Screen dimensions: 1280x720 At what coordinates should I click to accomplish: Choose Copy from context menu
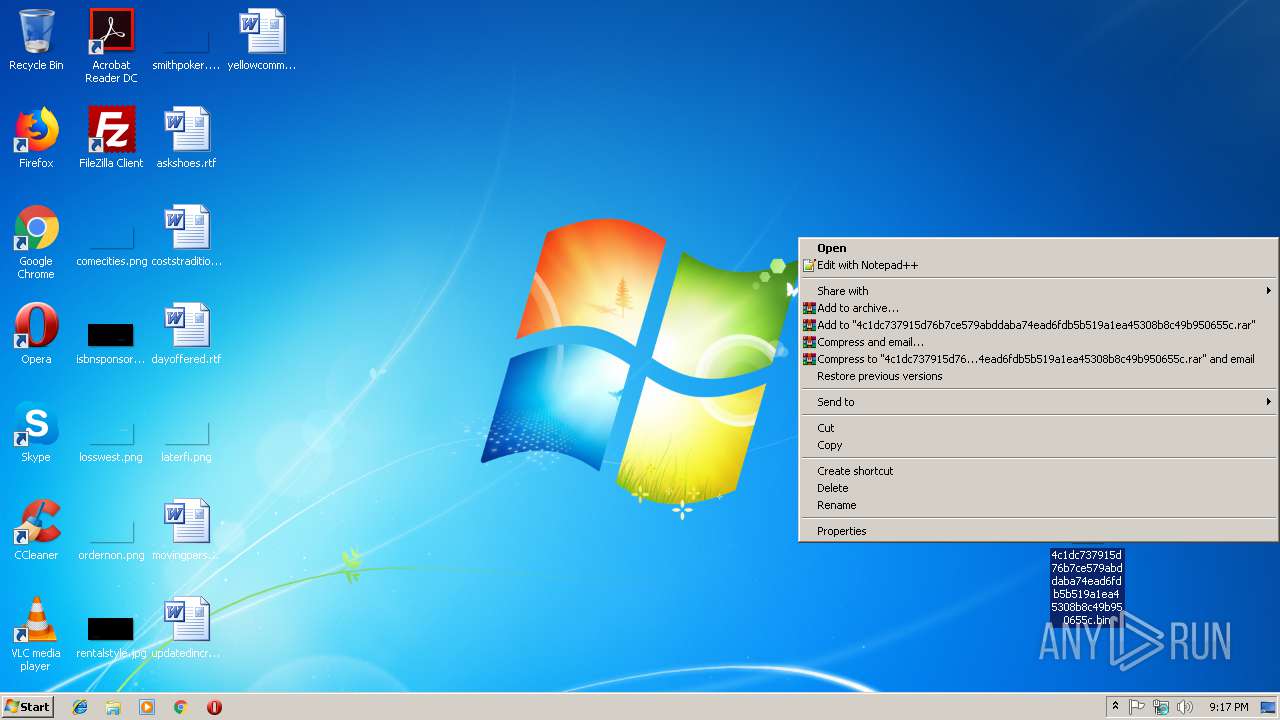(x=1038, y=445)
